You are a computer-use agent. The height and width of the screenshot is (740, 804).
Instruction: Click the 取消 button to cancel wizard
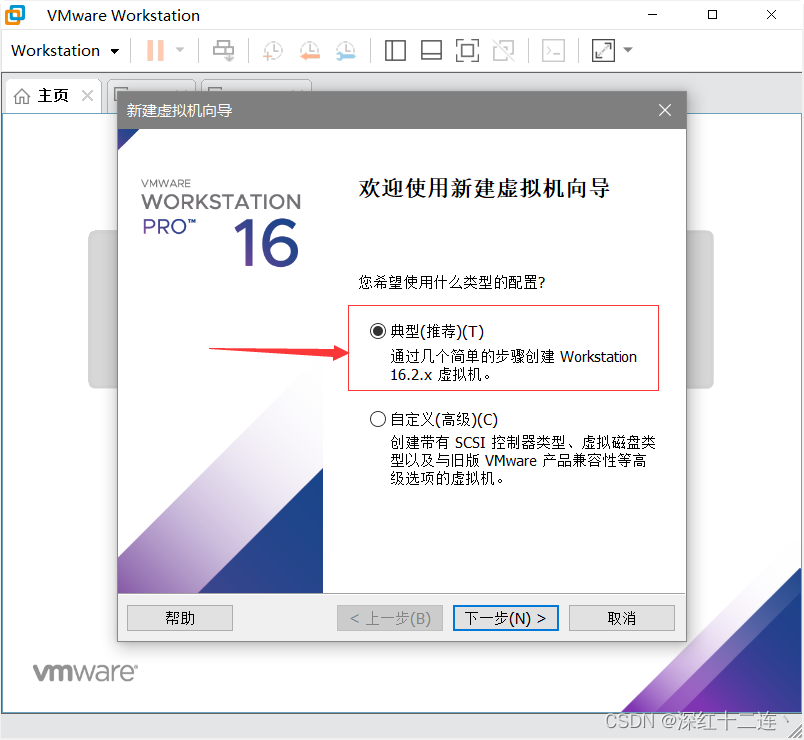(x=621, y=617)
